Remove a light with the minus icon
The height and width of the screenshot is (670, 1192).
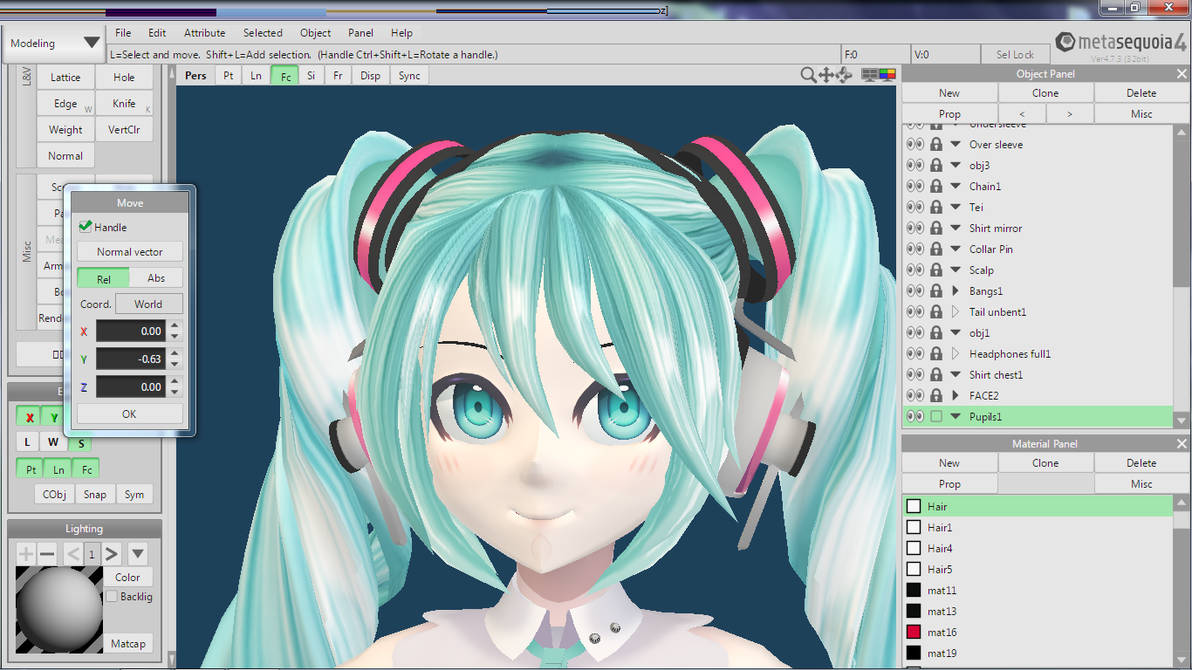[x=47, y=554]
